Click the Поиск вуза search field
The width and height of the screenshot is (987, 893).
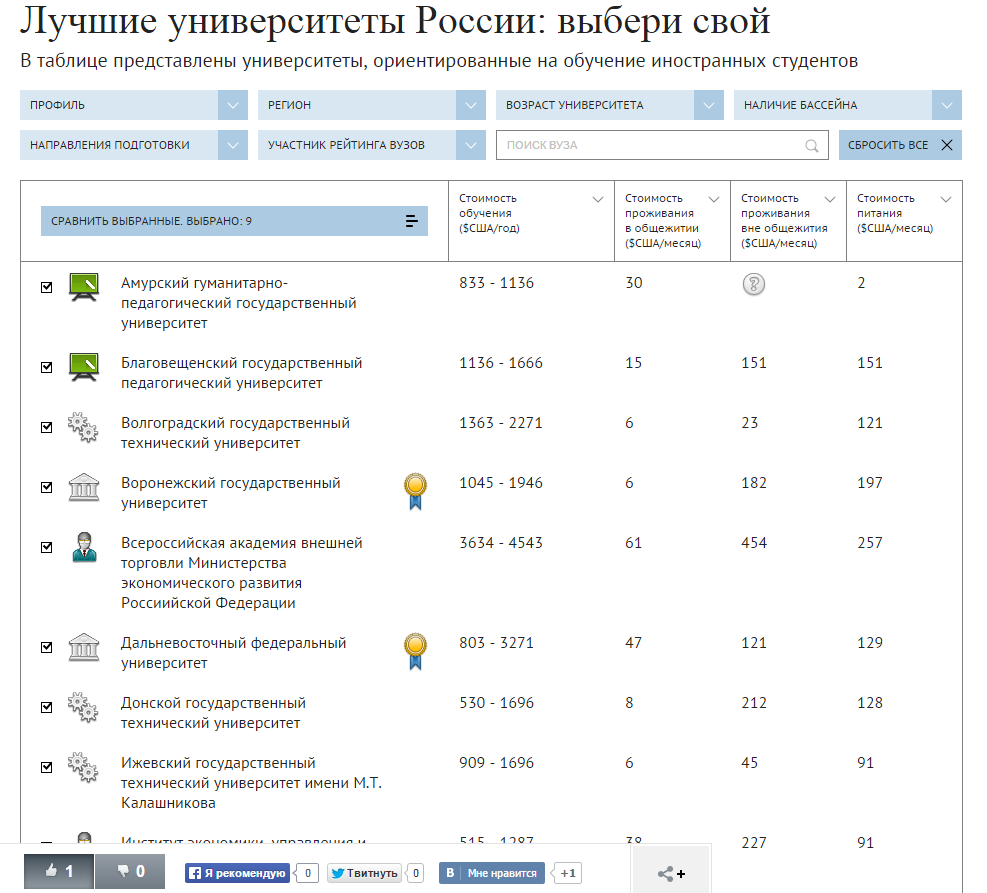[662, 145]
